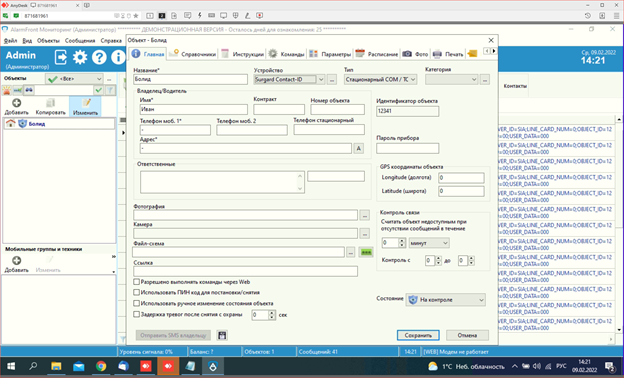Click AnyDesk keyboard icon
624x378 pixels.
(211, 16)
